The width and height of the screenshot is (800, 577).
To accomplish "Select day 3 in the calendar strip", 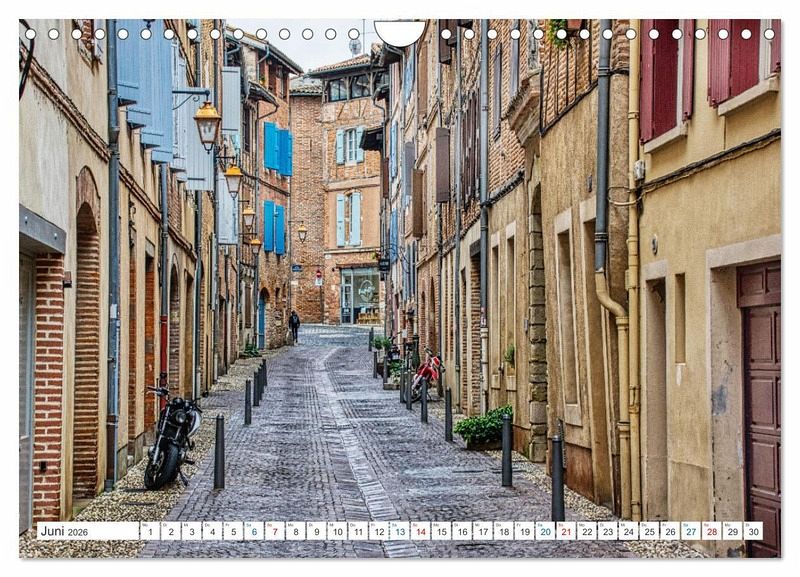I will [x=191, y=531].
